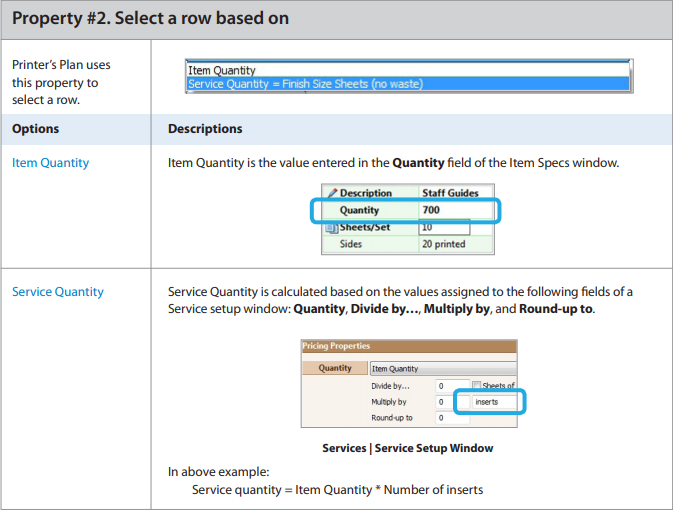
Task: Select highlighted Service Quantity = Finish Size Sheets row
Action: point(408,84)
